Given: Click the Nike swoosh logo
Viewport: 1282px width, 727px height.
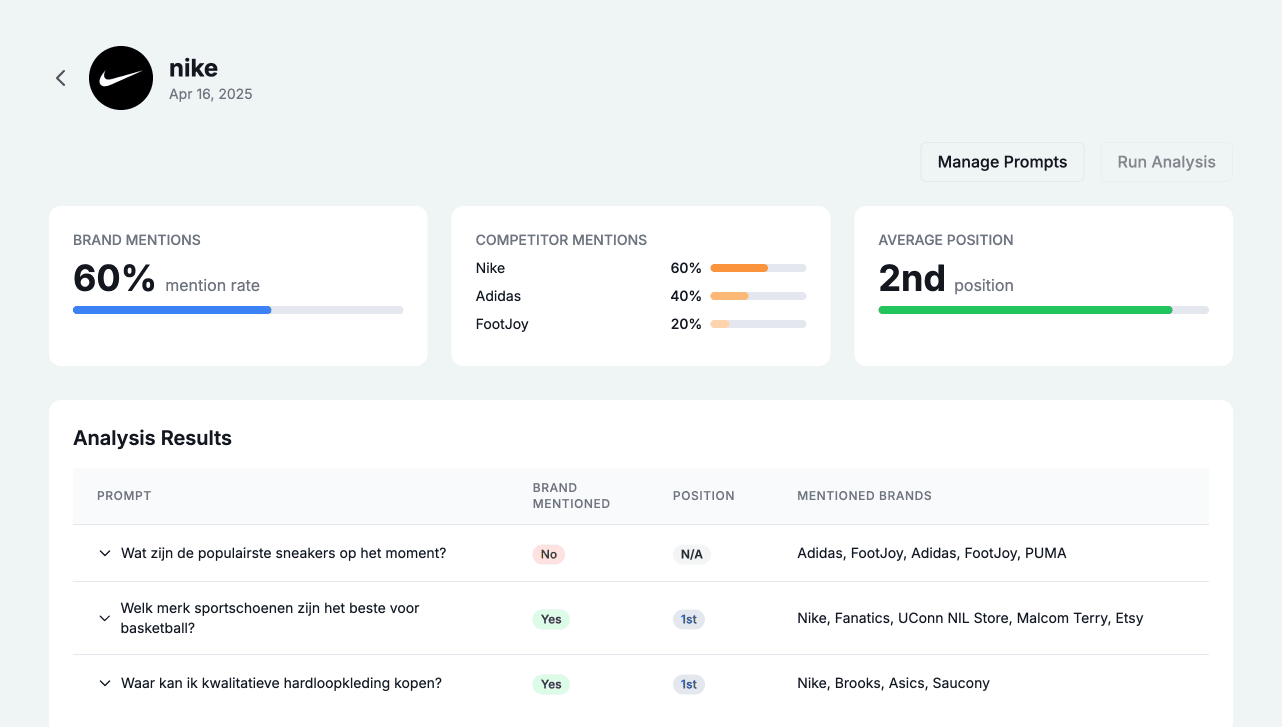Looking at the screenshot, I should tap(121, 78).
